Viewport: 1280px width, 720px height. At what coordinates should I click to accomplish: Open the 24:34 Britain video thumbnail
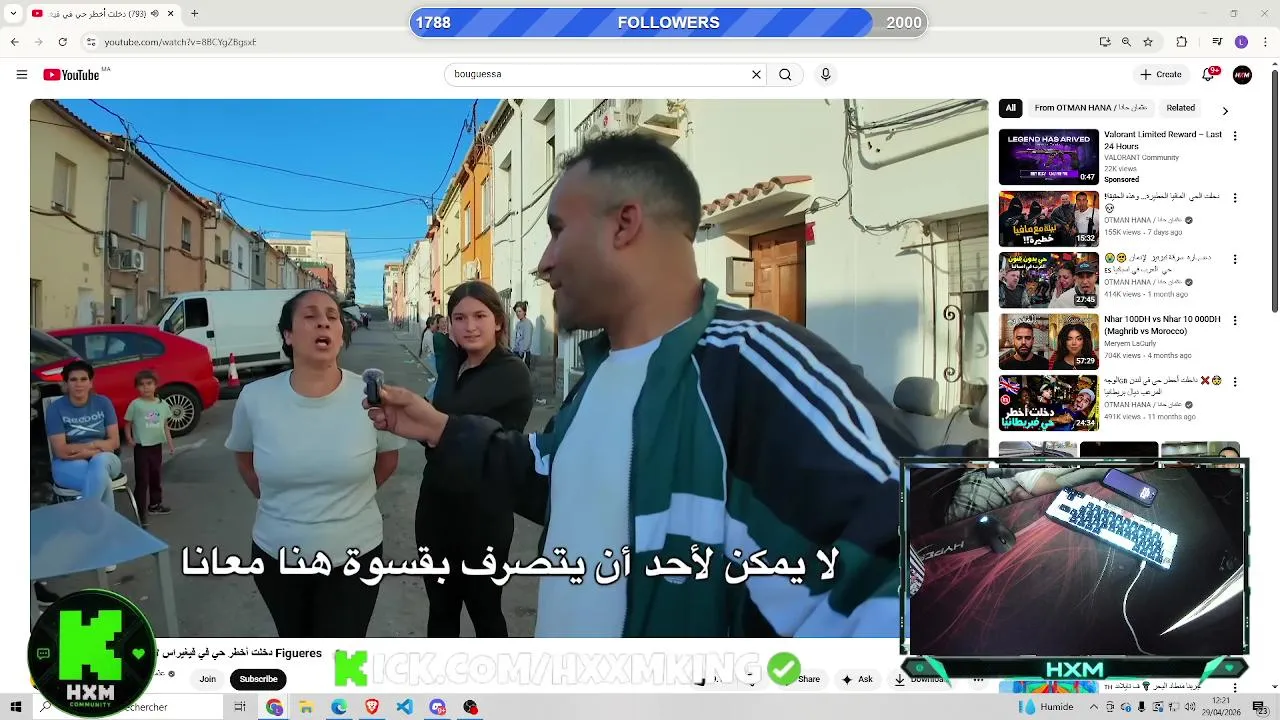tap(1049, 402)
